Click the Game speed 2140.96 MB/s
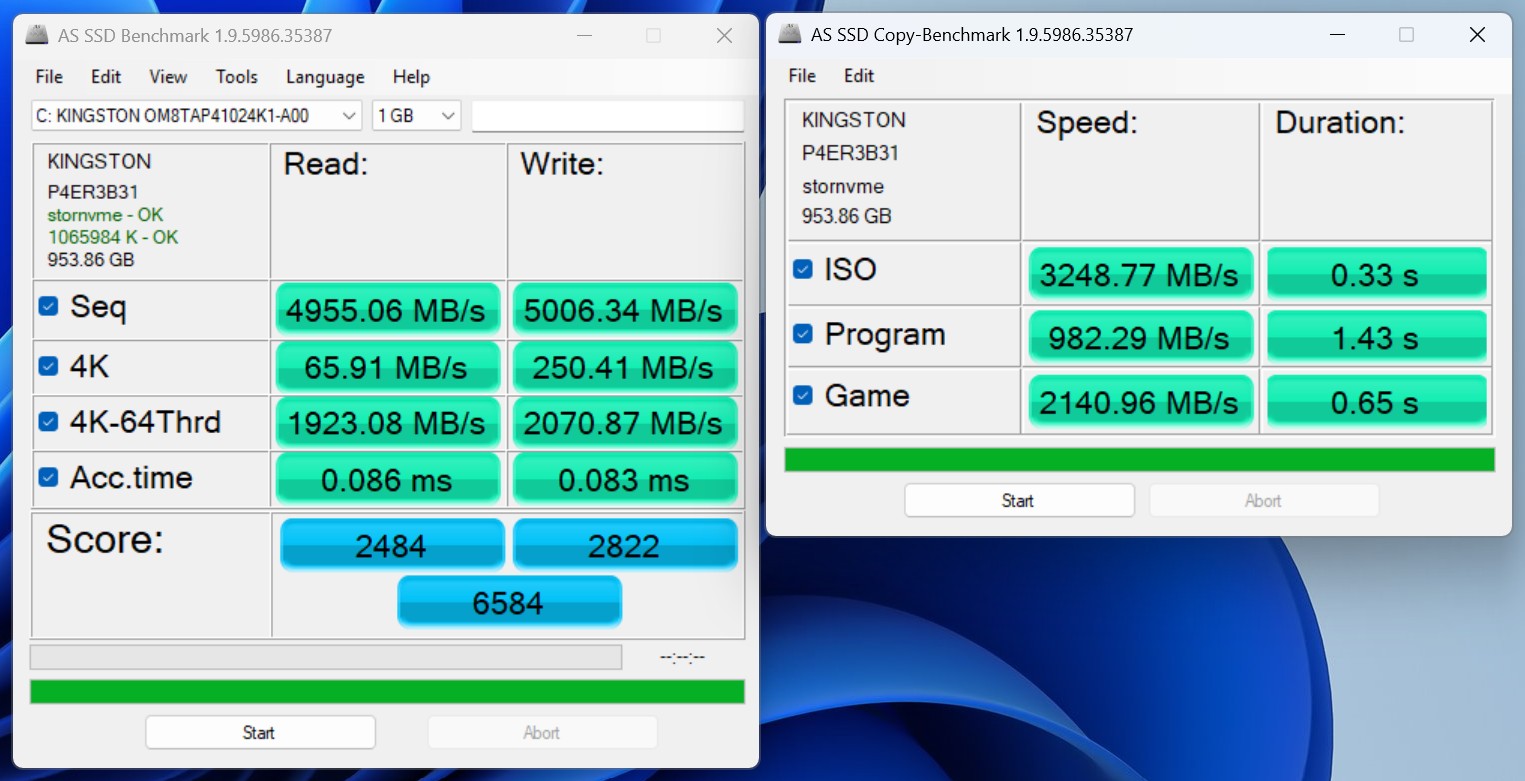 click(x=1140, y=401)
